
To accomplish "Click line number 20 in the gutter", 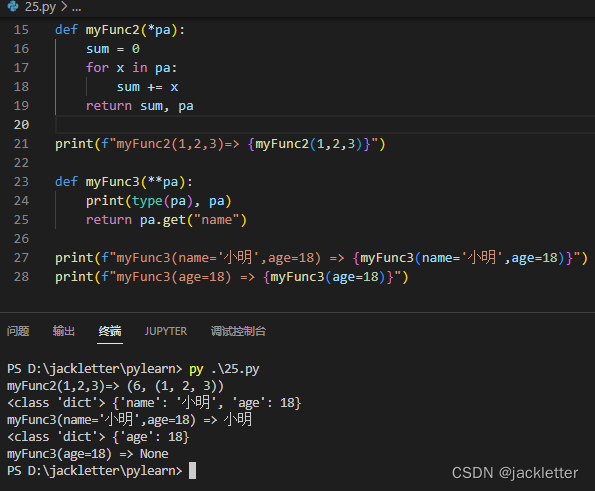I will 21,124.
